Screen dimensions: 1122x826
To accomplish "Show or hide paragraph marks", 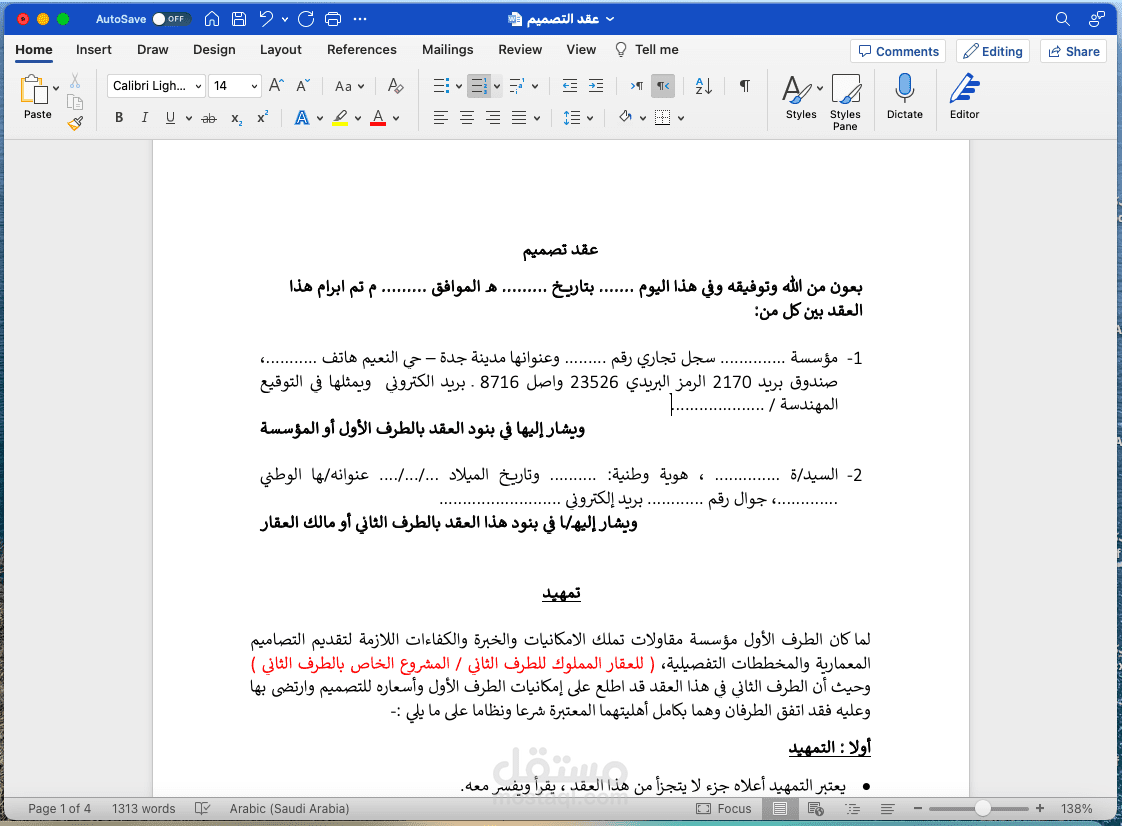I will (744, 86).
